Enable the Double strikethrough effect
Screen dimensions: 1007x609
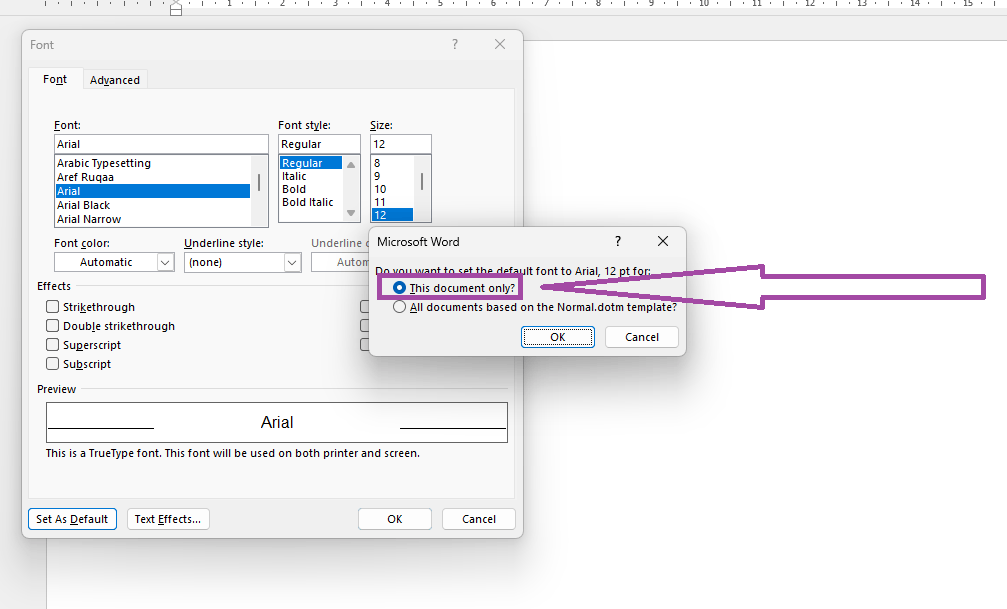(x=52, y=325)
